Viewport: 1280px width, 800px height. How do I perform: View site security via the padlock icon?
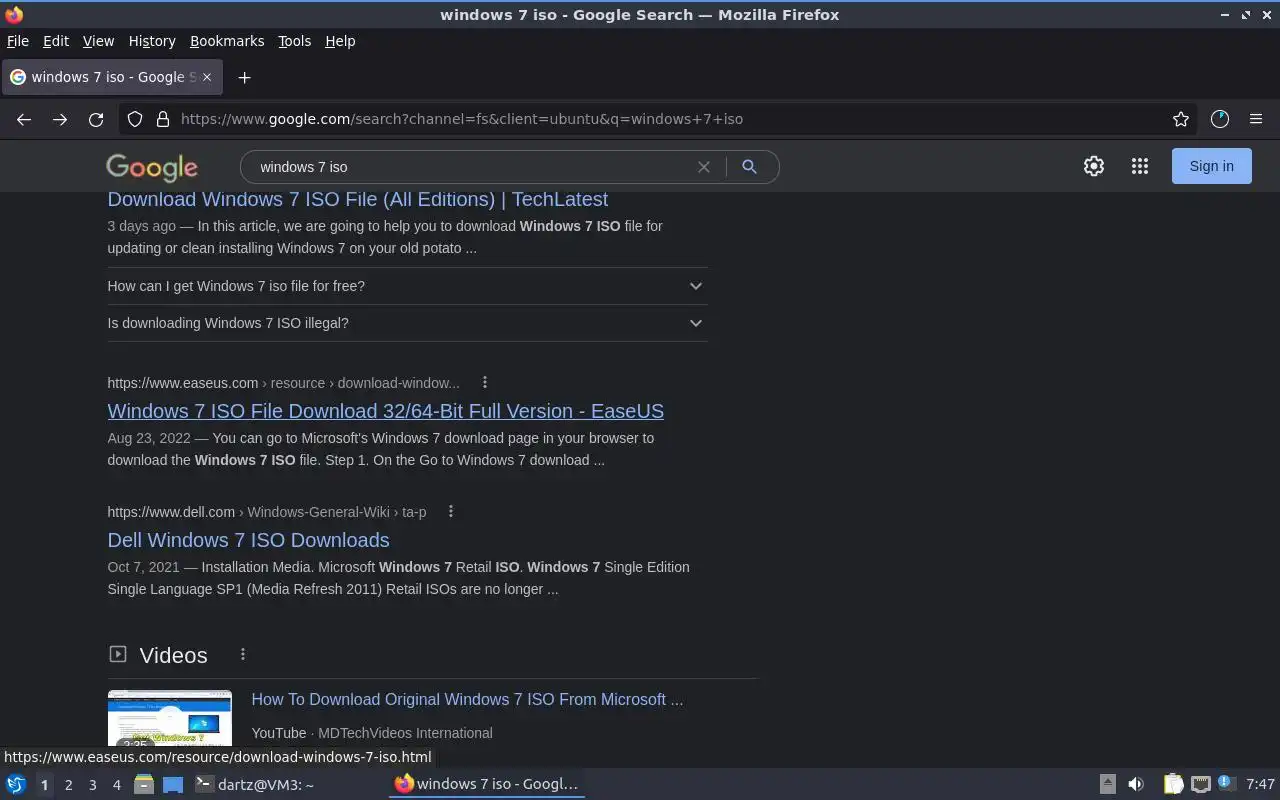163,119
